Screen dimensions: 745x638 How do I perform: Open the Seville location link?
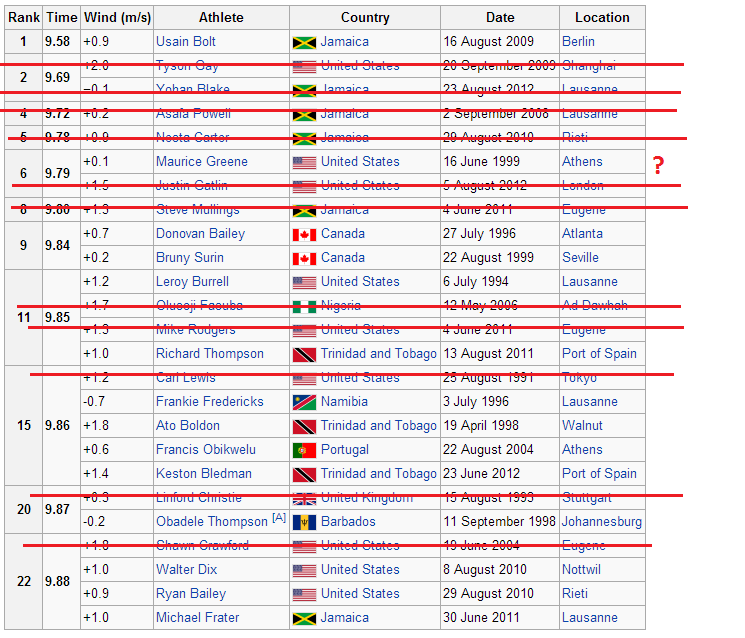pyautogui.click(x=580, y=258)
